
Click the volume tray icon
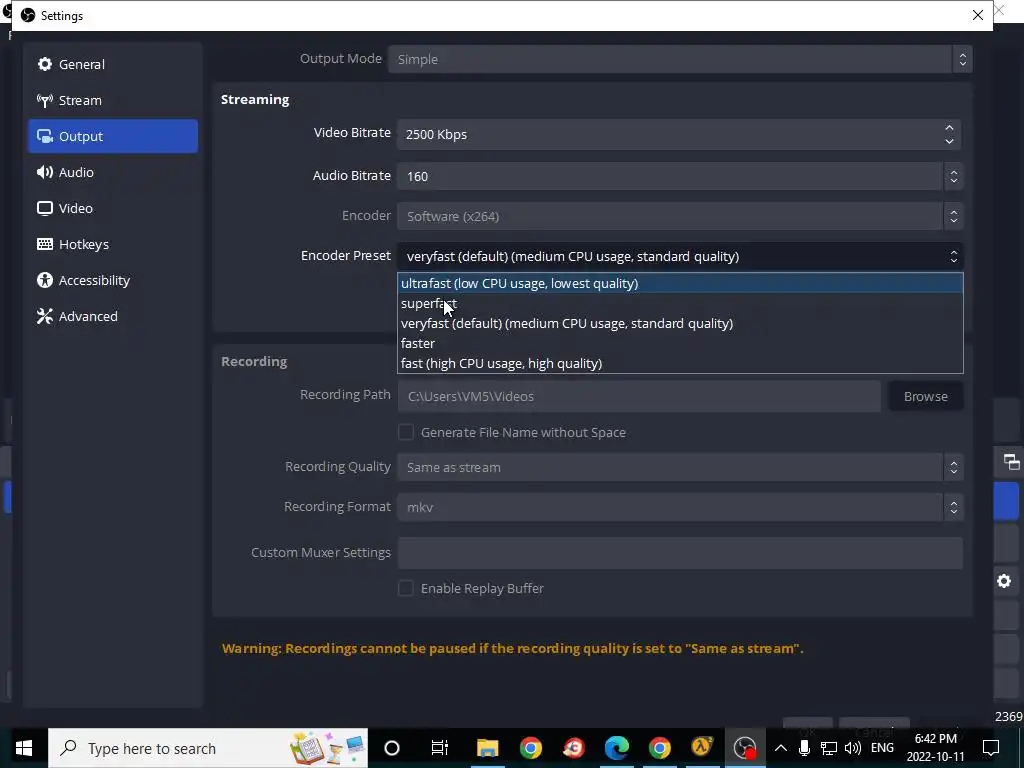pyautogui.click(x=853, y=748)
